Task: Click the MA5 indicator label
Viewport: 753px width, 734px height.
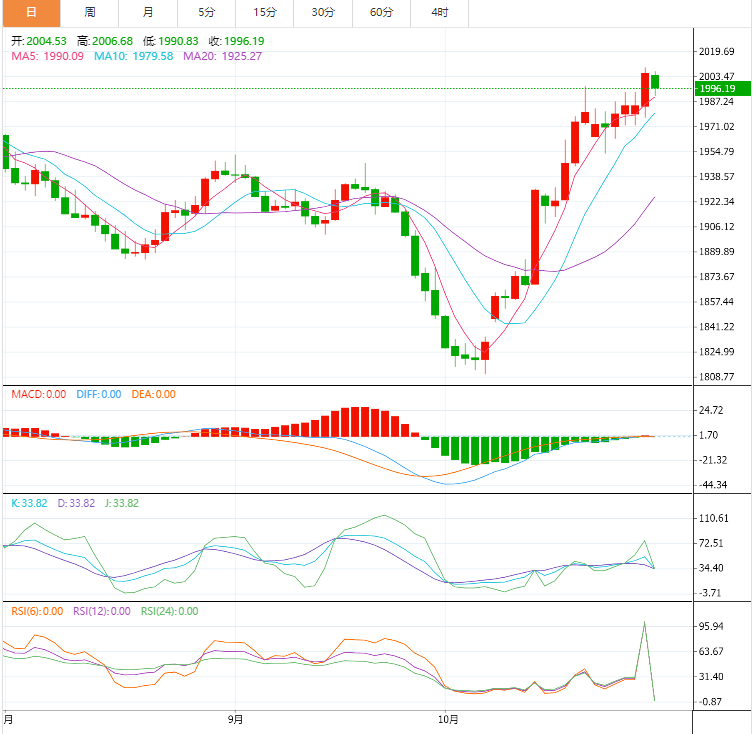Action: click(x=48, y=56)
